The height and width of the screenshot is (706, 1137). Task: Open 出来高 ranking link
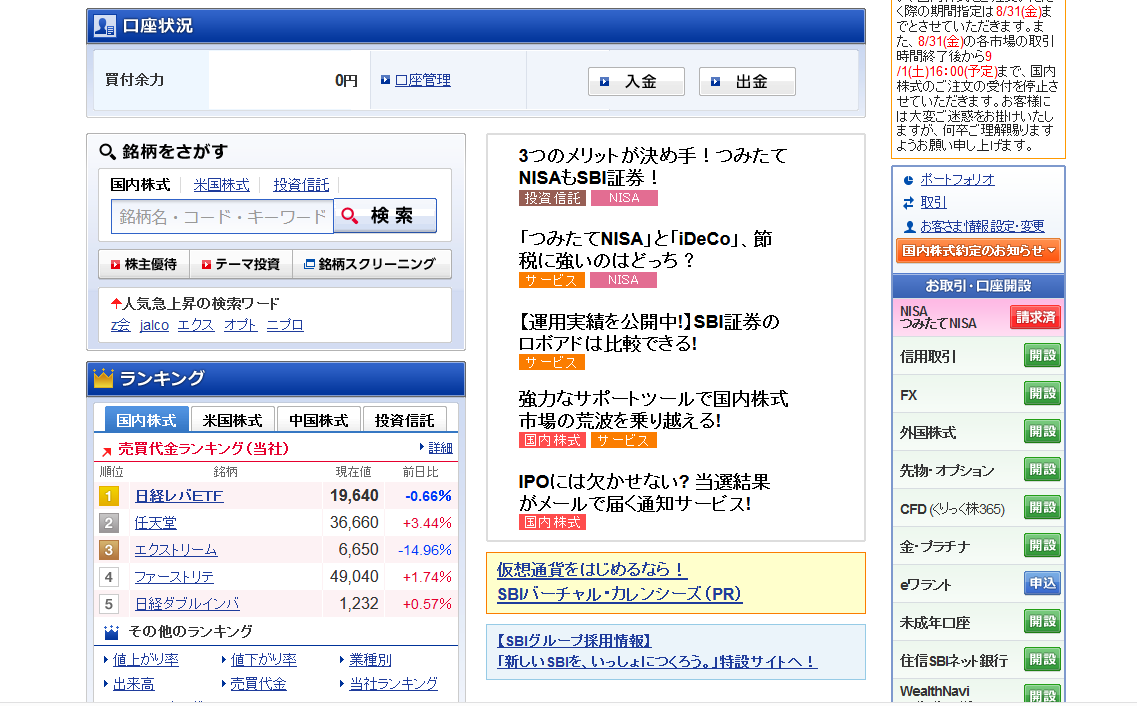coord(133,684)
